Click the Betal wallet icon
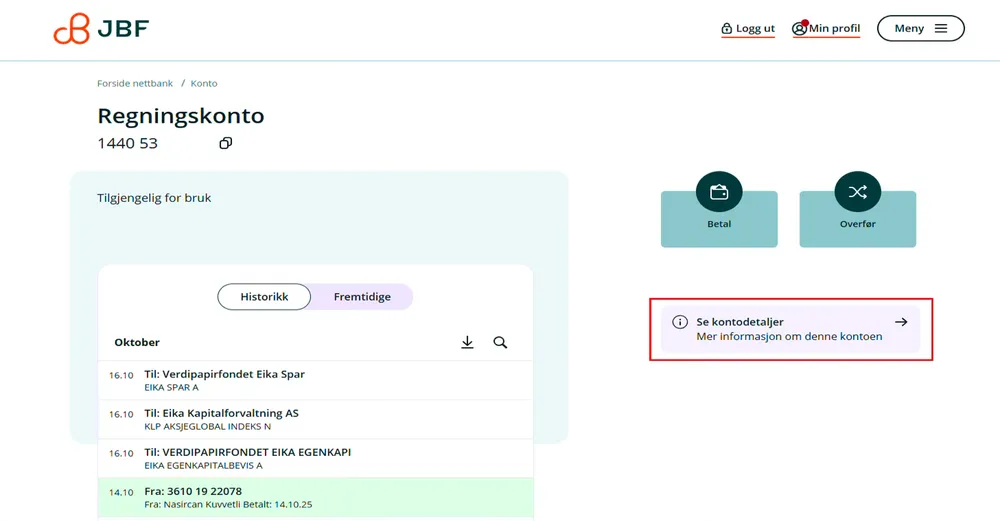 pyautogui.click(x=719, y=192)
